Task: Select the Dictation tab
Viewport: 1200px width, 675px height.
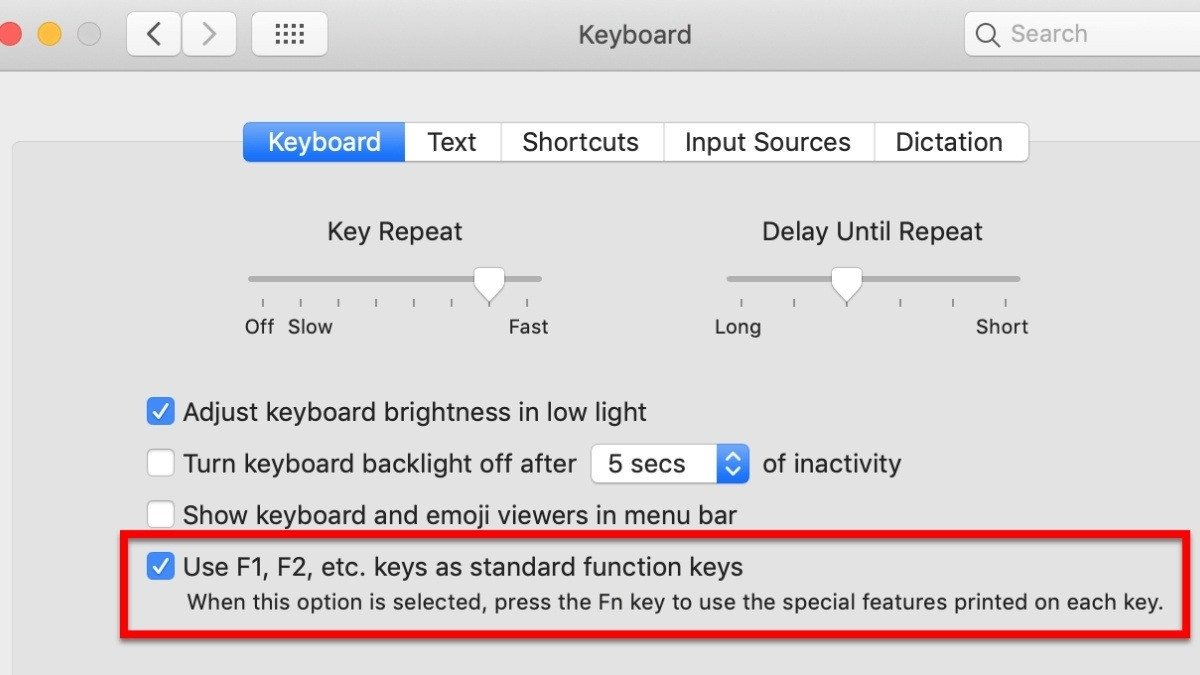Action: tap(949, 142)
